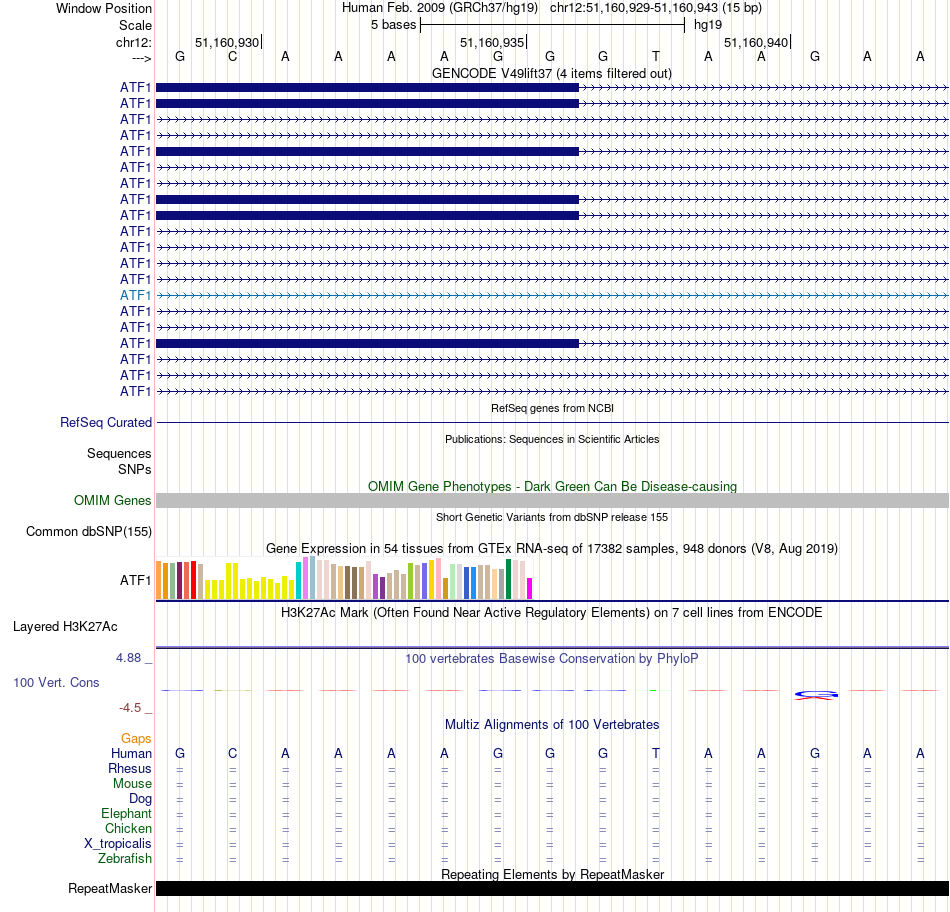Select the Elephant alignment row label

point(126,813)
